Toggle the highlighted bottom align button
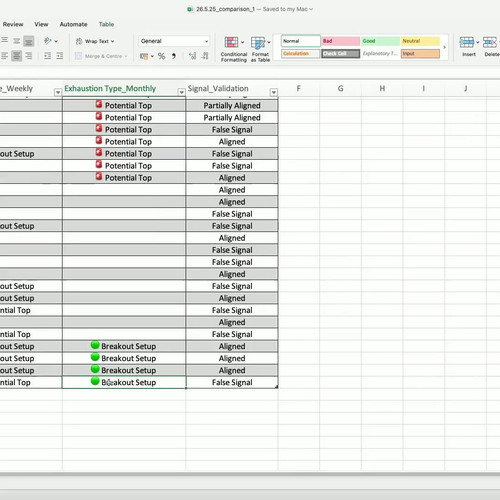 pos(29,41)
